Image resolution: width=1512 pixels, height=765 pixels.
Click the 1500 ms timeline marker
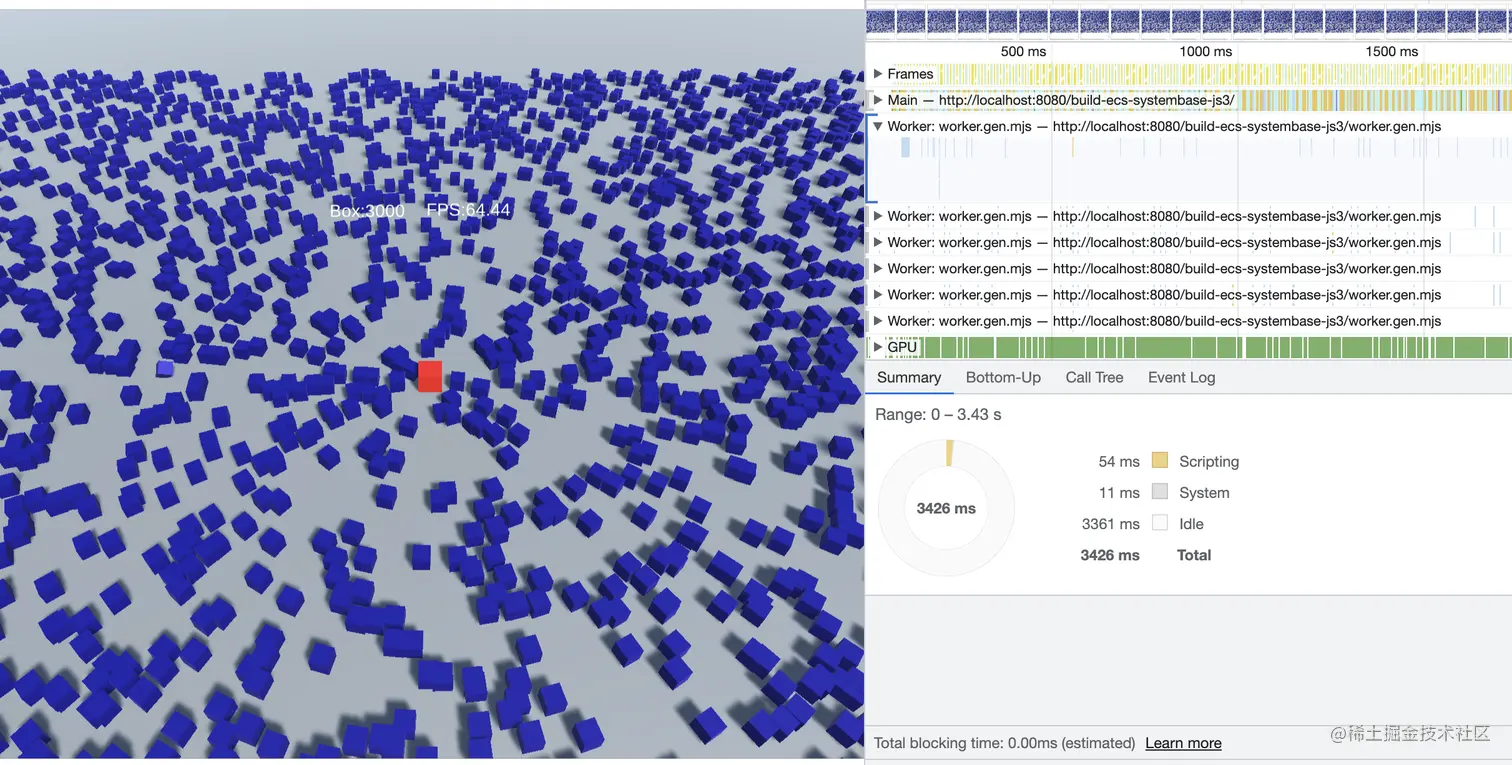(1392, 51)
